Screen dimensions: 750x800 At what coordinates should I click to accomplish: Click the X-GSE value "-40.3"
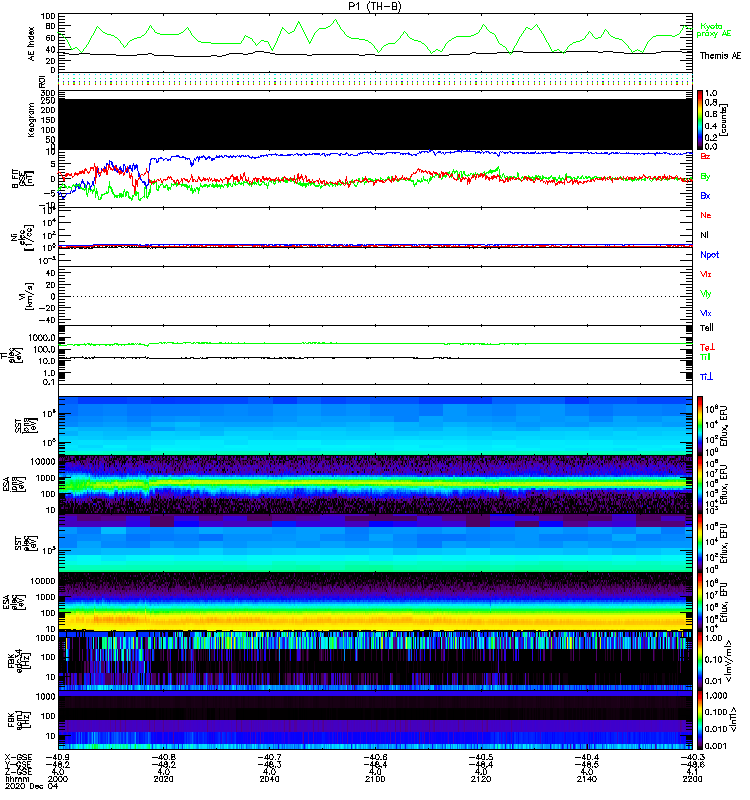coord(691,758)
